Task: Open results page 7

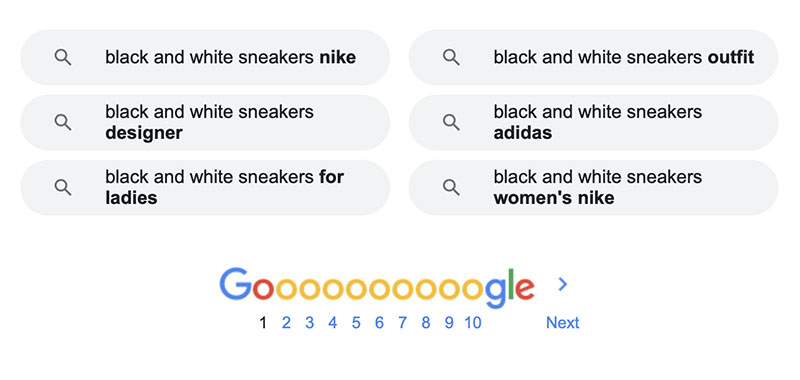Action: (403, 323)
